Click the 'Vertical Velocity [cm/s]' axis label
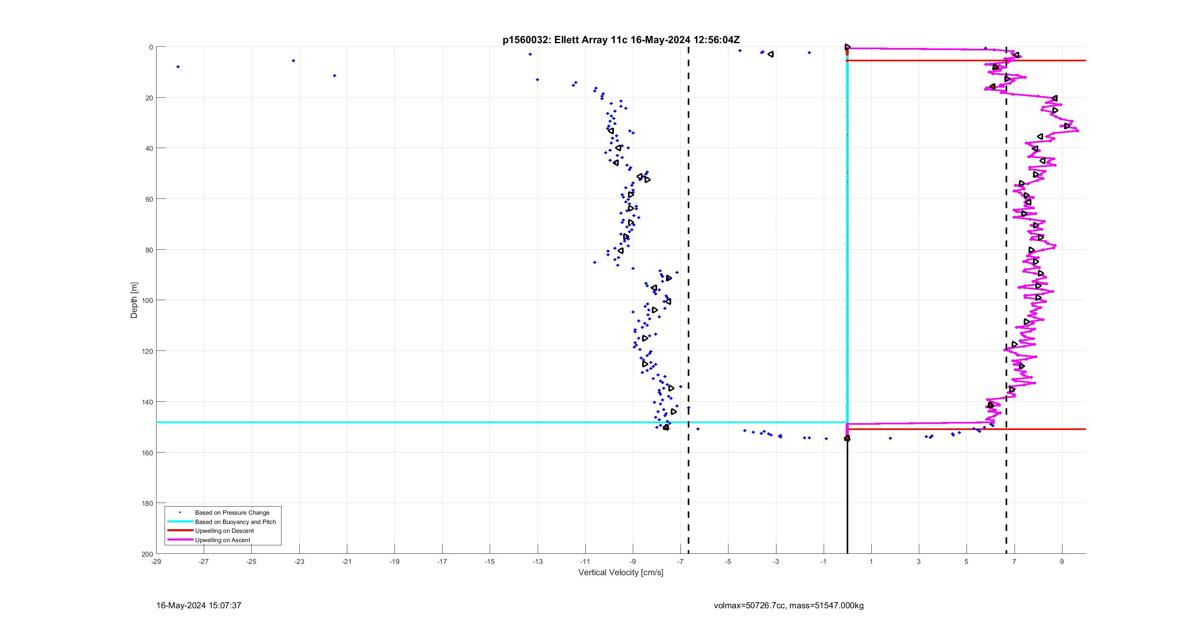1200x622 pixels. click(x=621, y=573)
